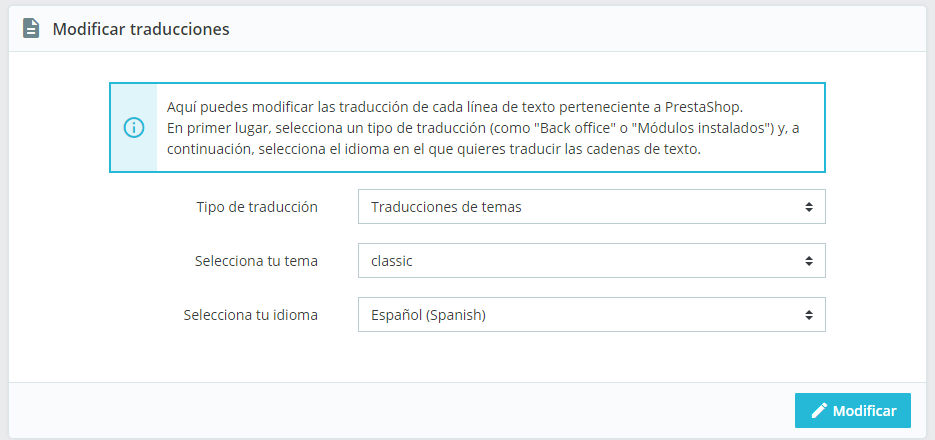Select the "Traducciones de temas" value text
935x440 pixels.
446,207
